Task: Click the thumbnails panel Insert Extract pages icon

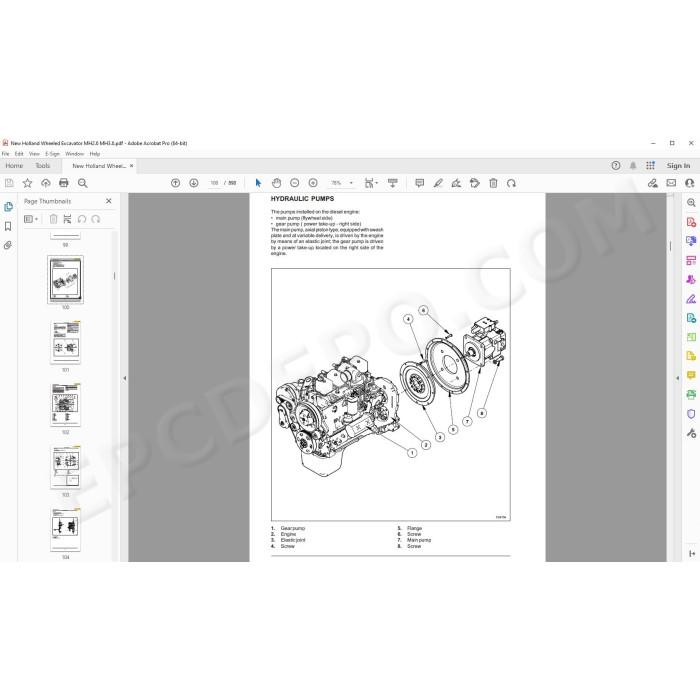Action: pos(67,219)
